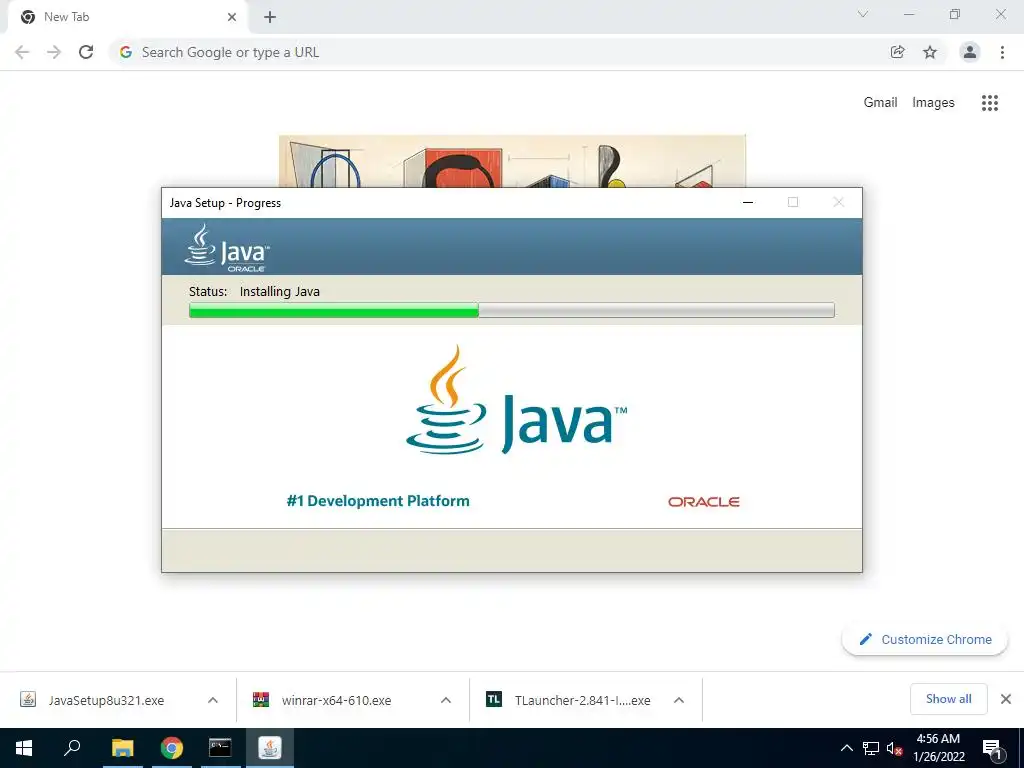Close the New Tab tab

232,17
